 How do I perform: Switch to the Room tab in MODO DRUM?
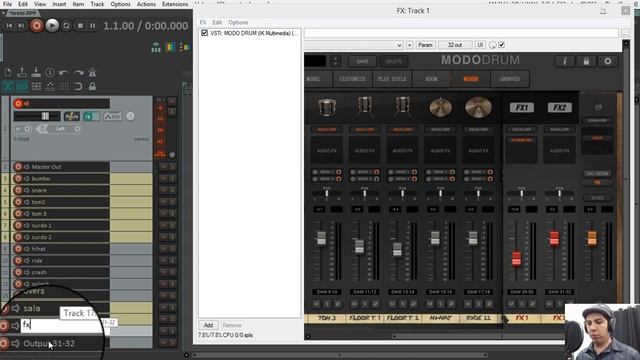tap(431, 79)
